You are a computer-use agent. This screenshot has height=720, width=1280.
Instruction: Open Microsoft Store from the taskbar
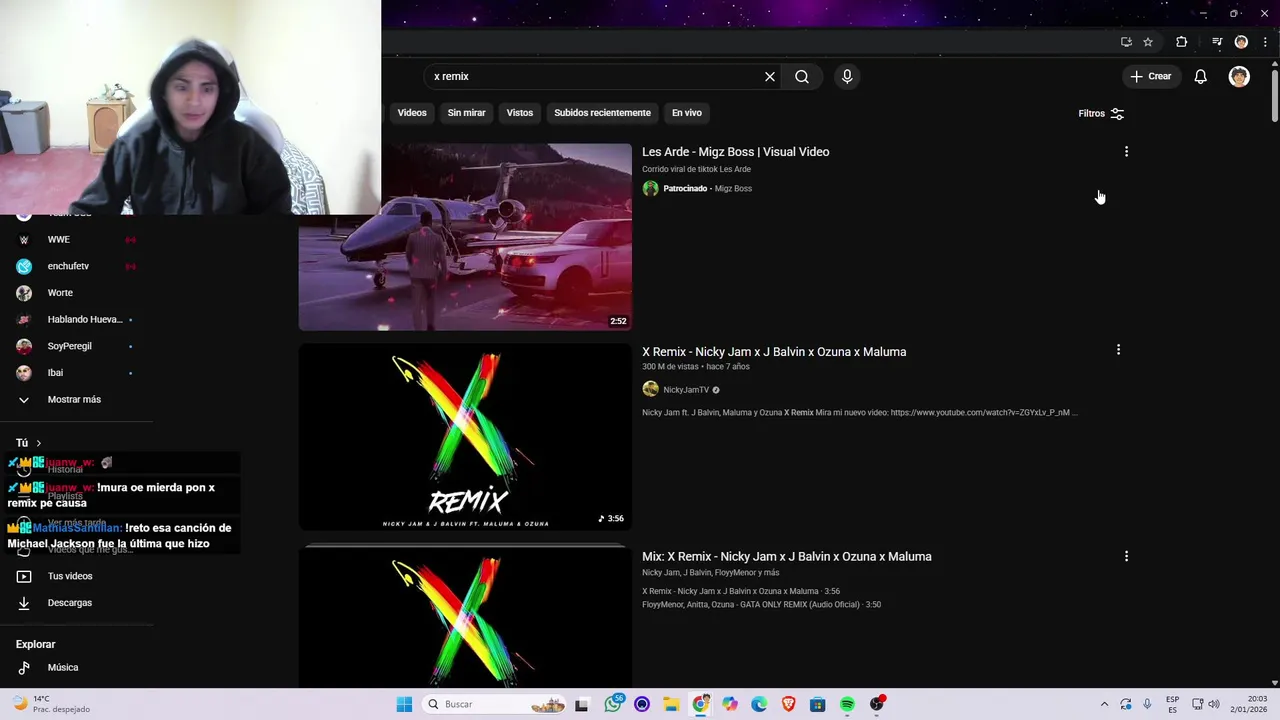click(x=818, y=704)
